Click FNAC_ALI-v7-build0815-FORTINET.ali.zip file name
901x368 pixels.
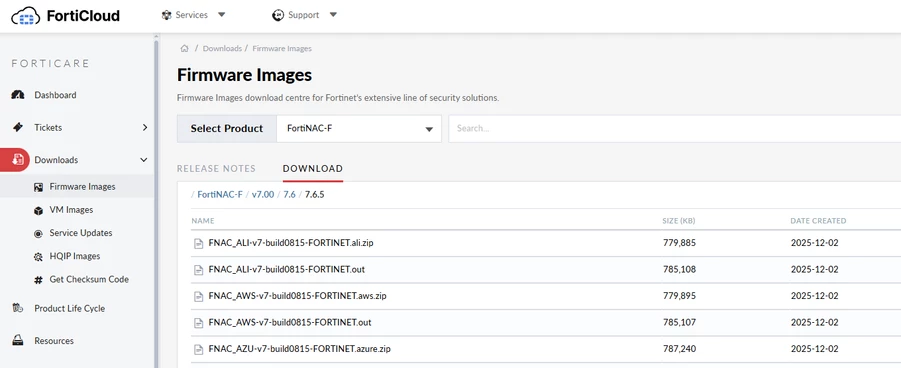click(291, 243)
